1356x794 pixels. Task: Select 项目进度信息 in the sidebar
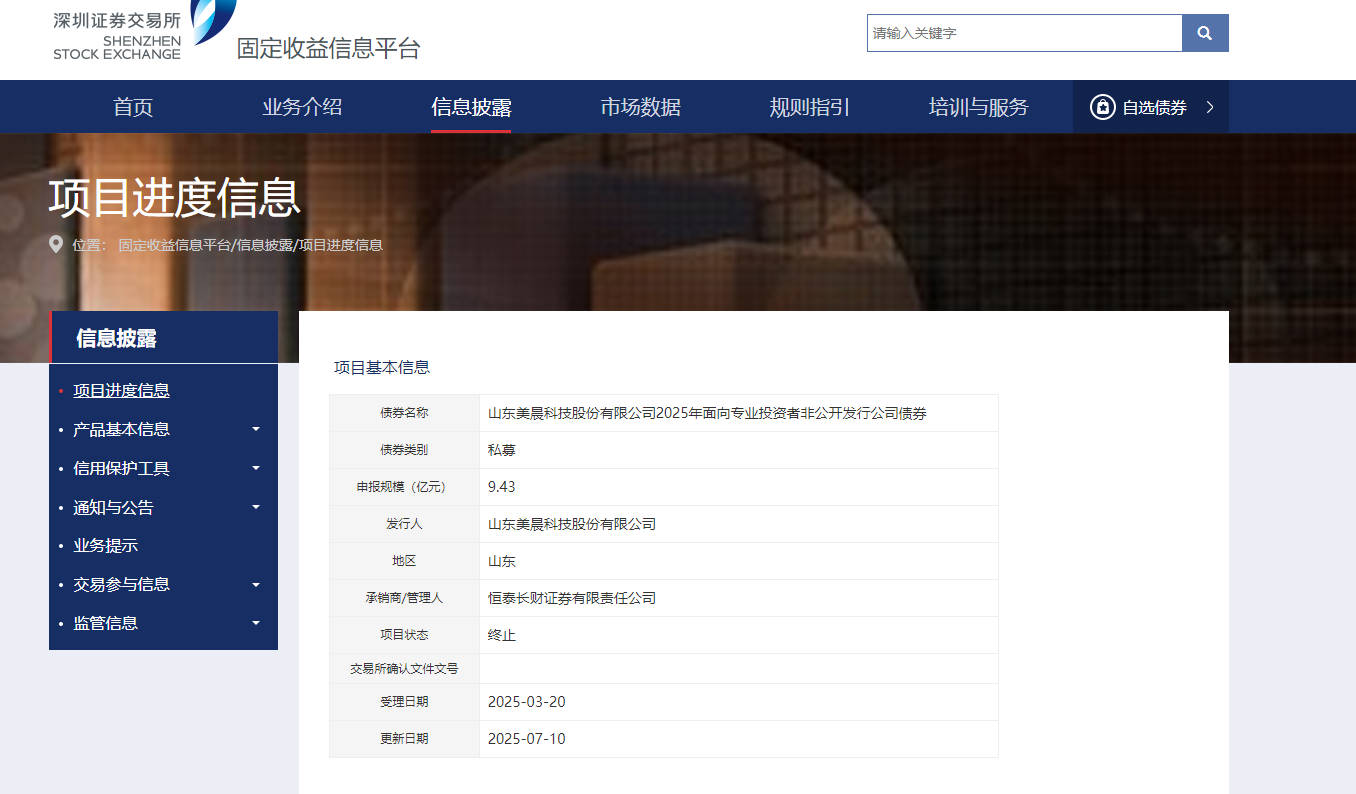(121, 390)
